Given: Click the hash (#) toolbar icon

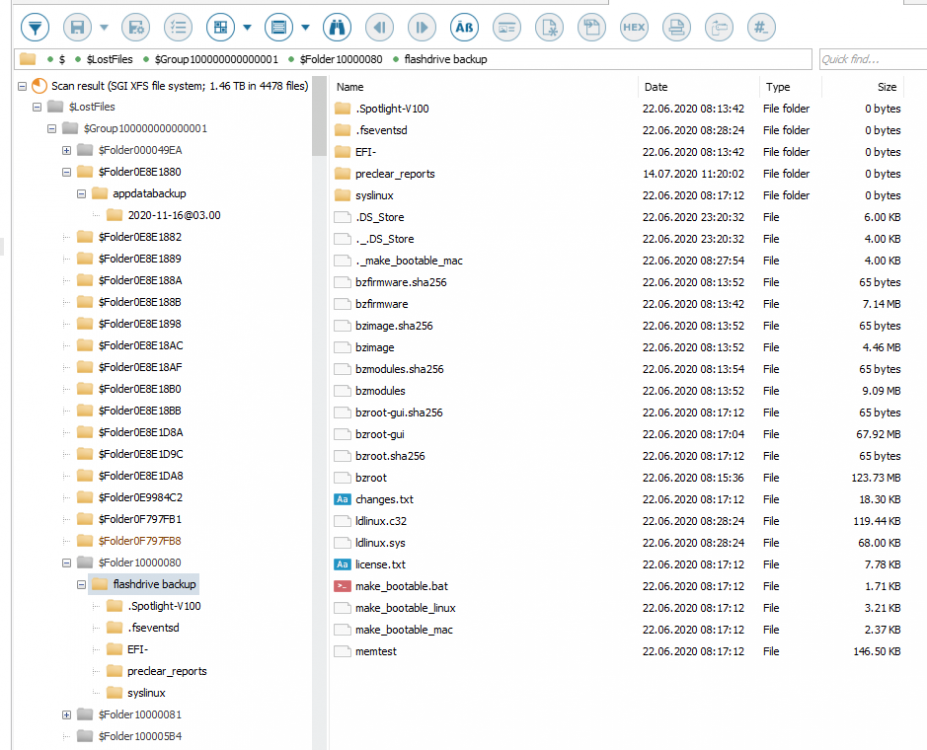Looking at the screenshot, I should click(x=761, y=27).
